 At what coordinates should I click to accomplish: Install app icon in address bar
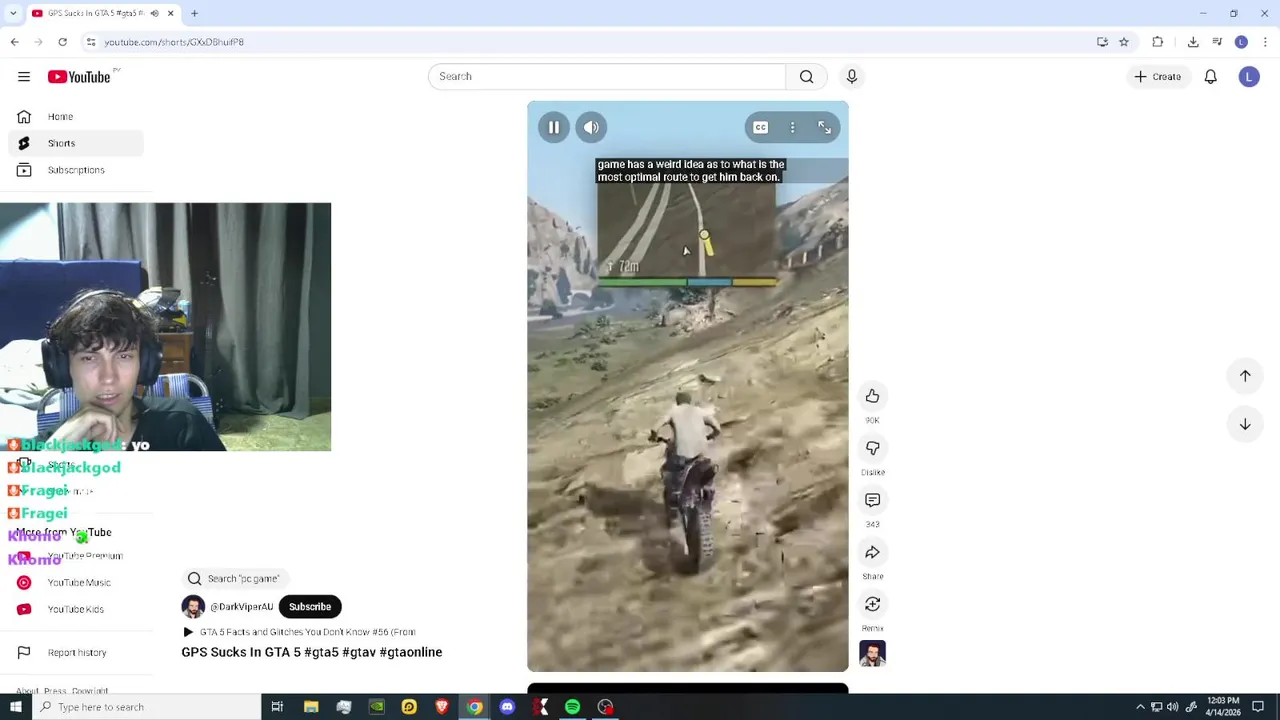(1102, 42)
